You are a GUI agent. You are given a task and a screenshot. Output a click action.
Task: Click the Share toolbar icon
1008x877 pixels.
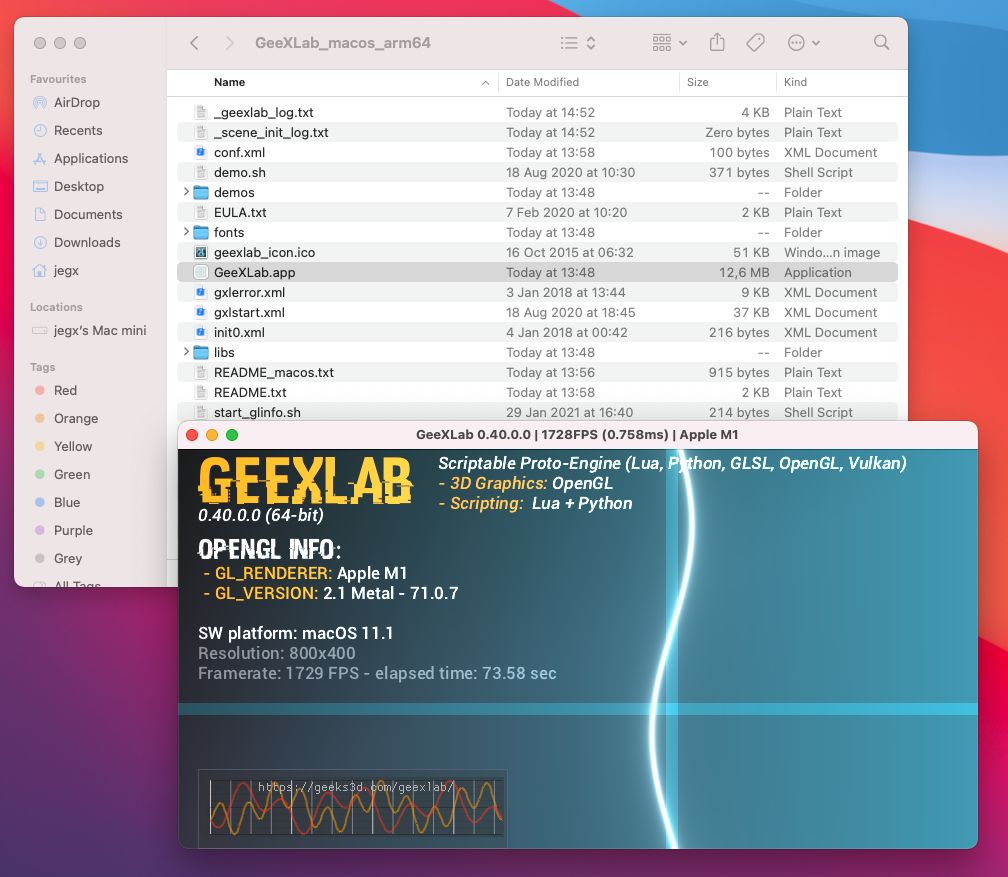[x=717, y=43]
